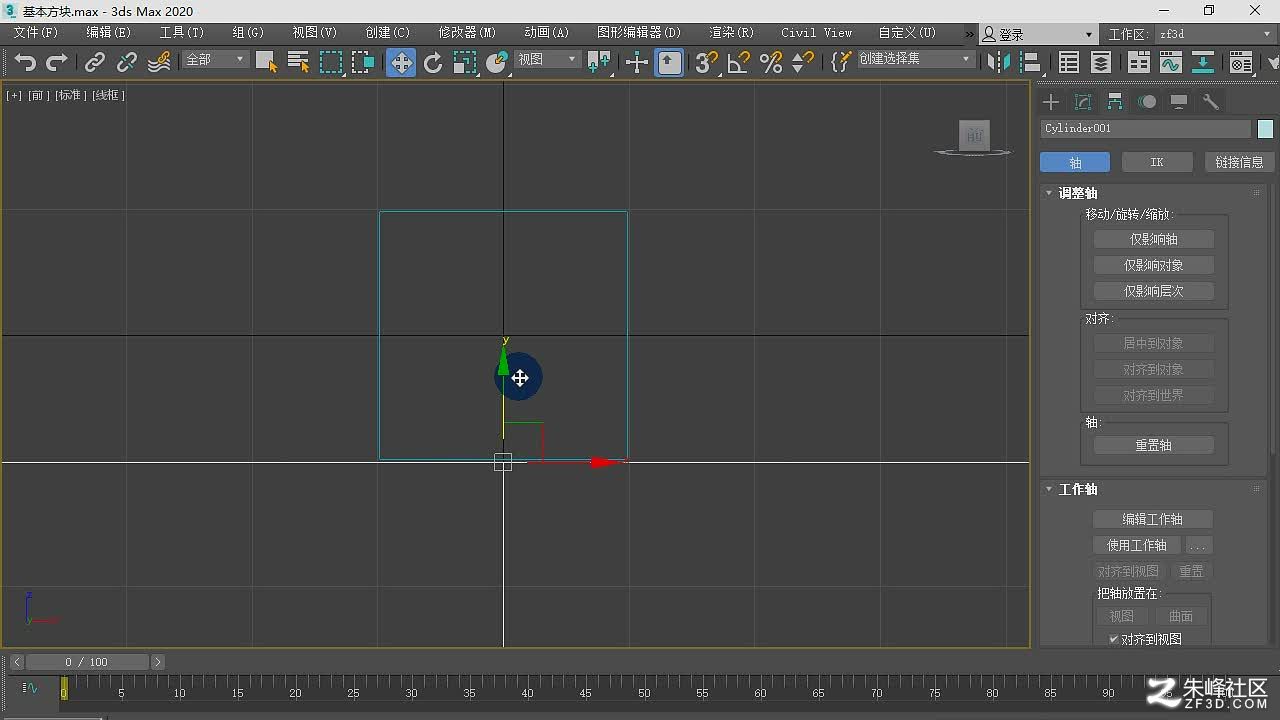
Task: Toggle the Spinner Snap icon
Action: tap(802, 63)
